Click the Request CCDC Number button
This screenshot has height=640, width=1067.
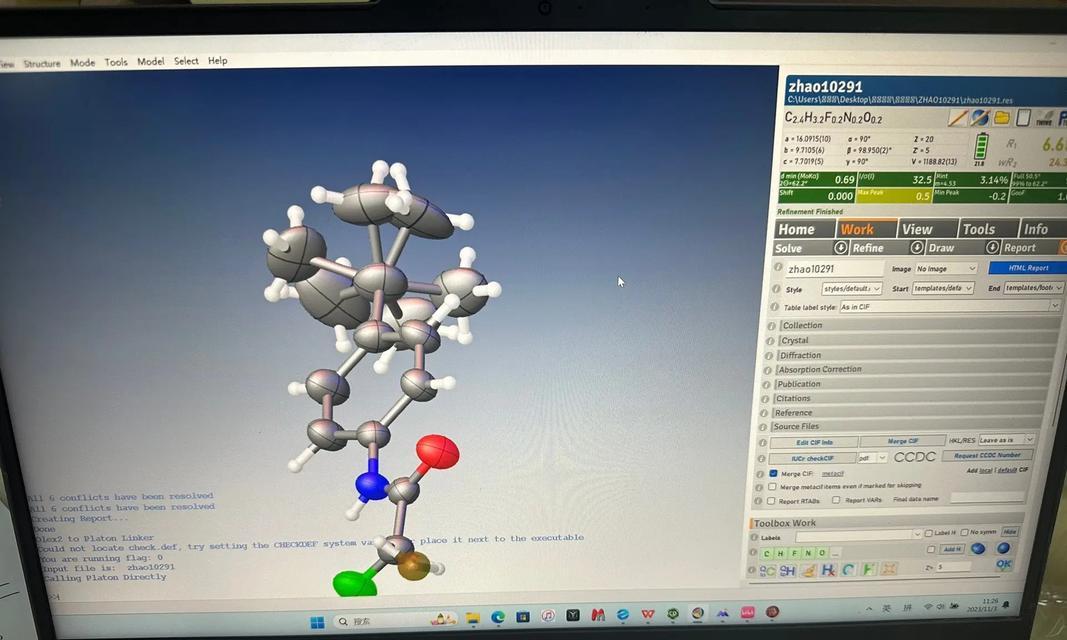(x=987, y=455)
